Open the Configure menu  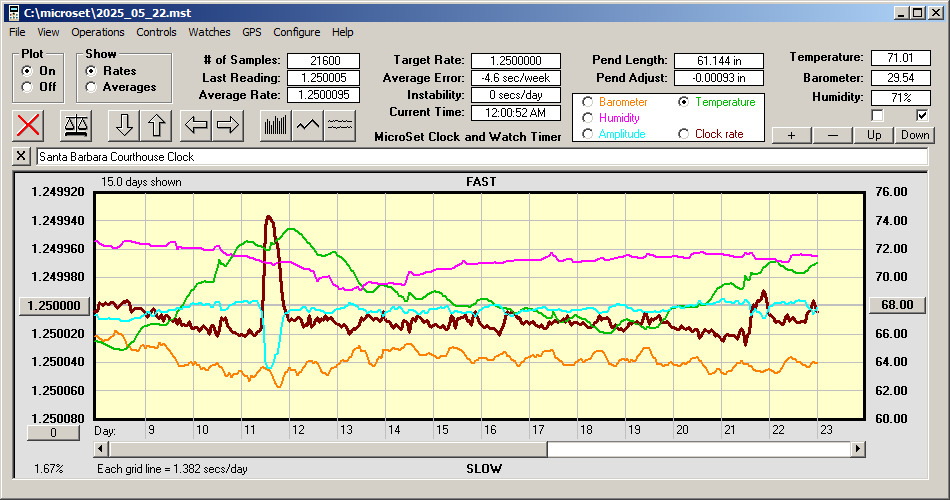click(x=297, y=32)
